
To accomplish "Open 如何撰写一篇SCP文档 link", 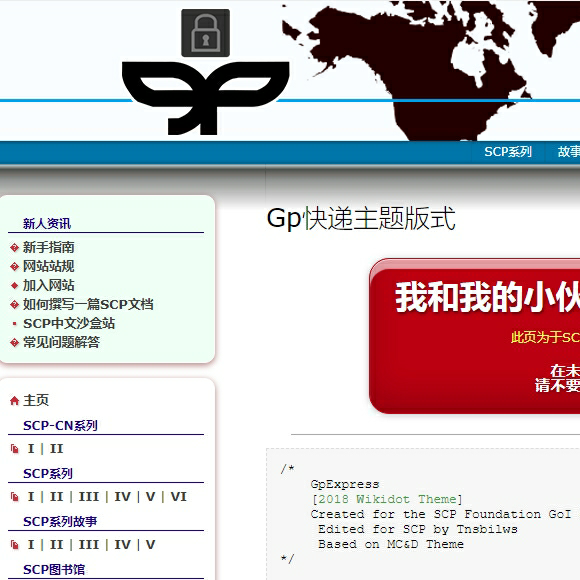I will (x=88, y=304).
